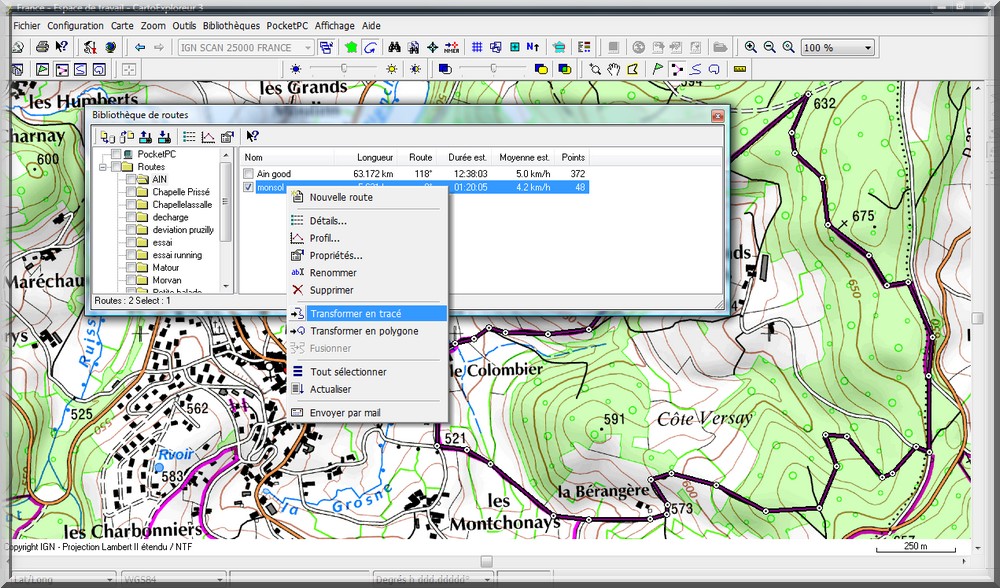Select the yellow ruler measurement tool
1000x588 pixels.
(x=740, y=69)
